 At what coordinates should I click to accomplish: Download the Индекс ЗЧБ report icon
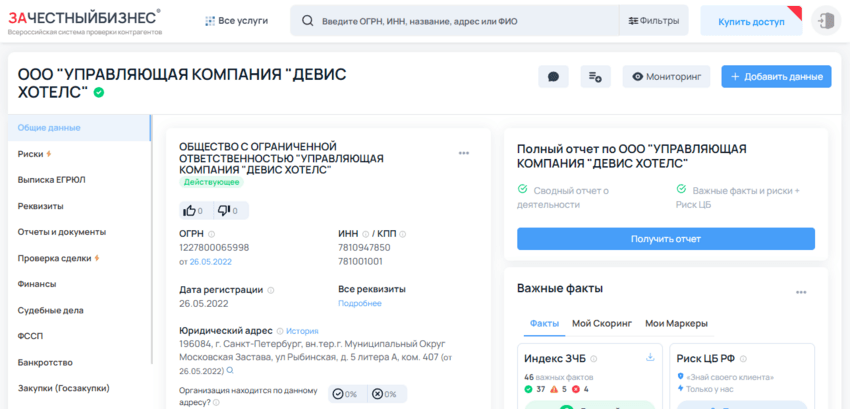point(651,357)
